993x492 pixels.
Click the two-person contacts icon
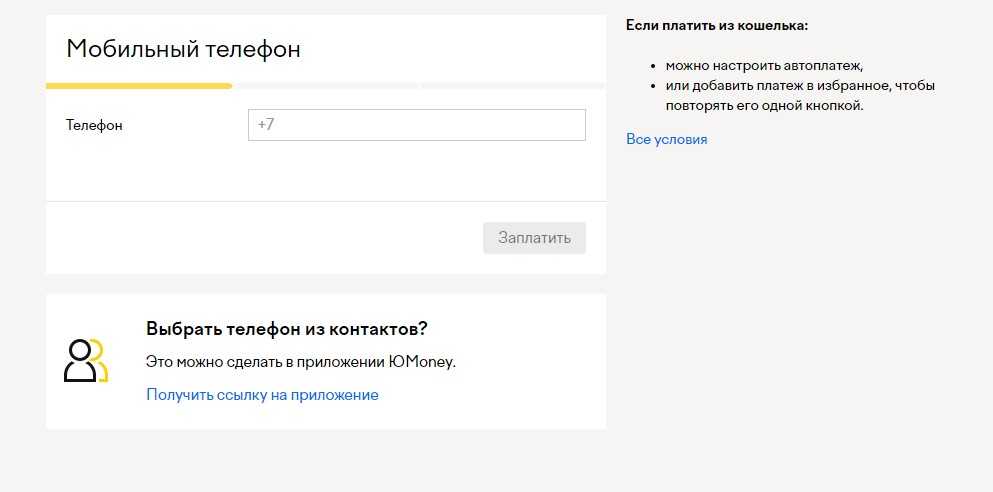point(85,361)
